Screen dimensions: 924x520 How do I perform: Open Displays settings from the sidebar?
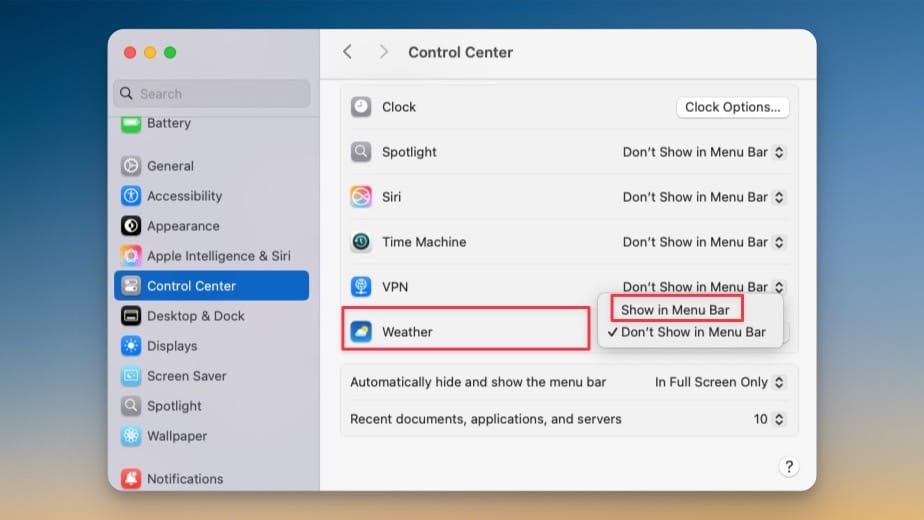tap(172, 346)
